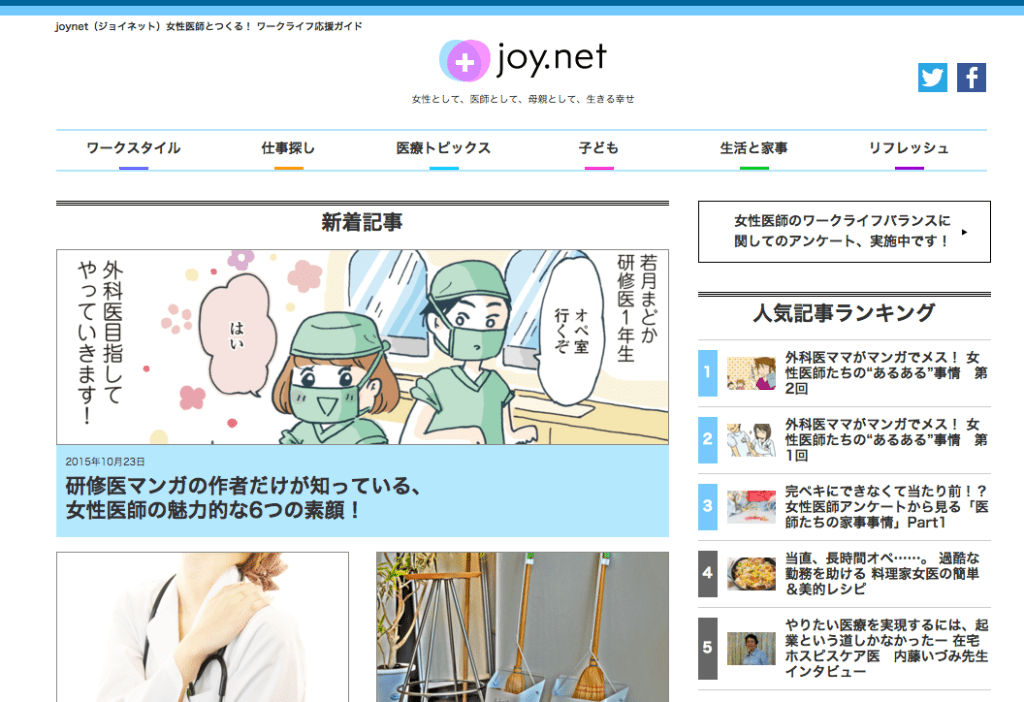Open article thumbnail with doctor and stethoscope
1024x702 pixels.
click(202, 626)
